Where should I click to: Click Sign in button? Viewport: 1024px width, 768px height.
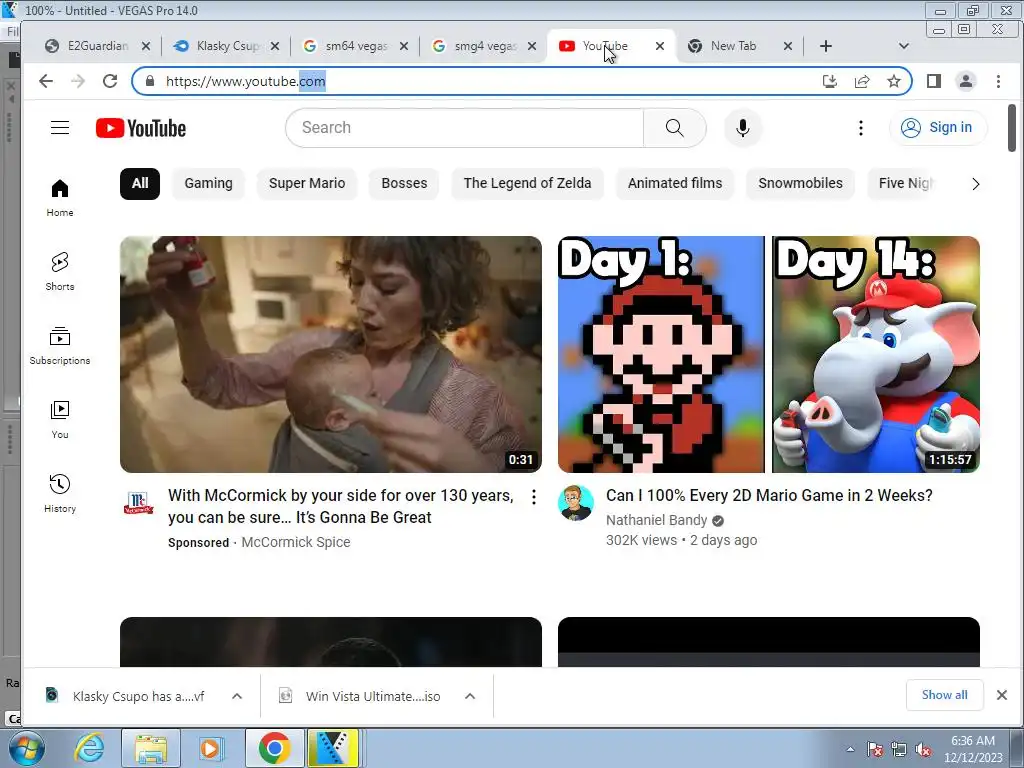[x=938, y=127]
